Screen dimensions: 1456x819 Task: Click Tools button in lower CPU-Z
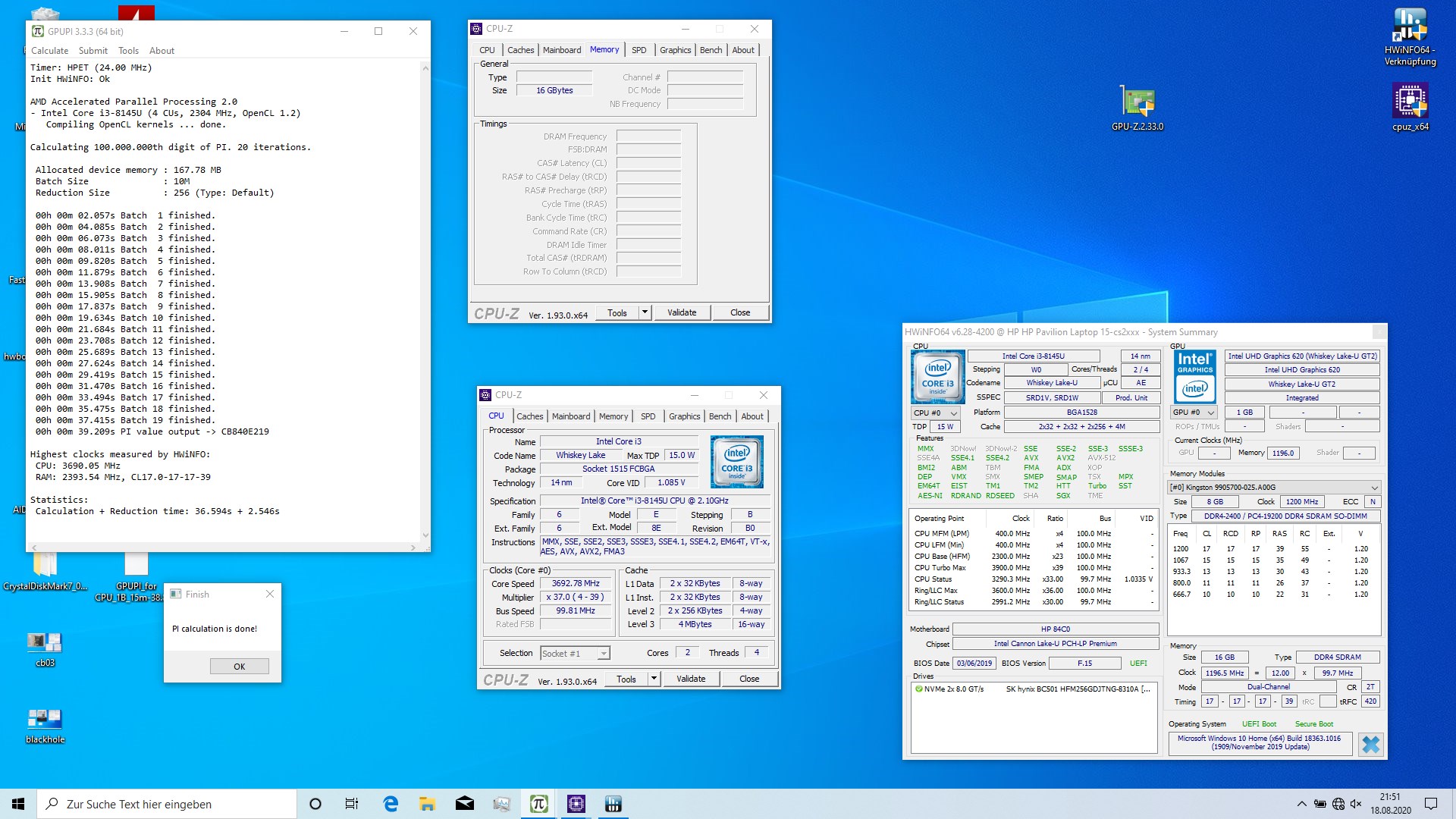pyautogui.click(x=626, y=679)
